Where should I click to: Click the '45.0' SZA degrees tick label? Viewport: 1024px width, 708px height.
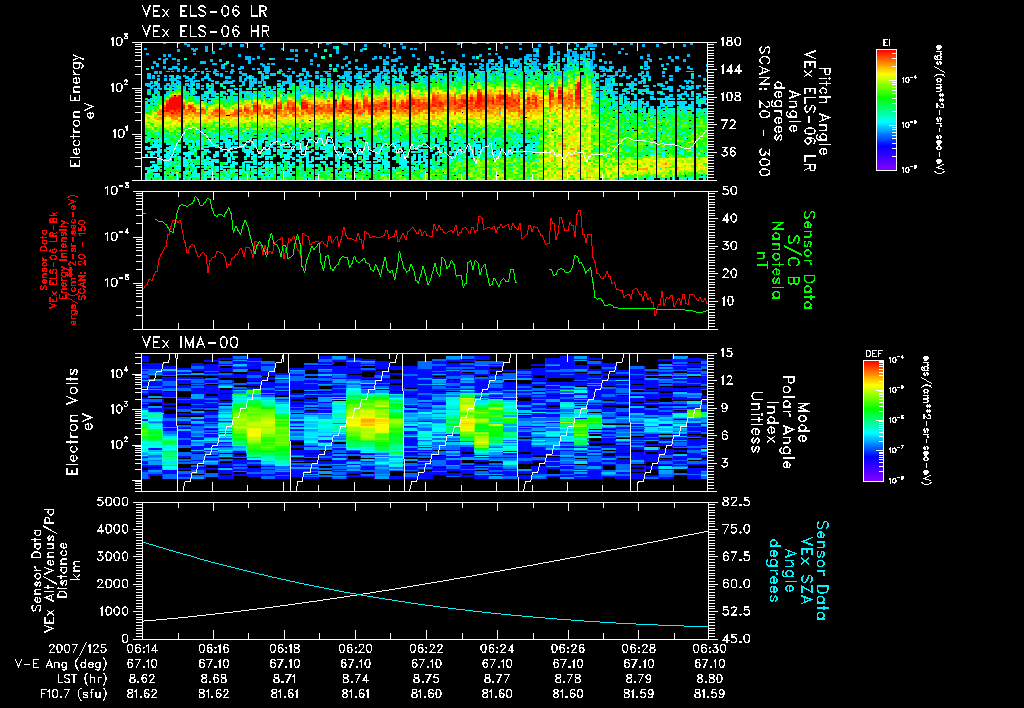click(735, 639)
